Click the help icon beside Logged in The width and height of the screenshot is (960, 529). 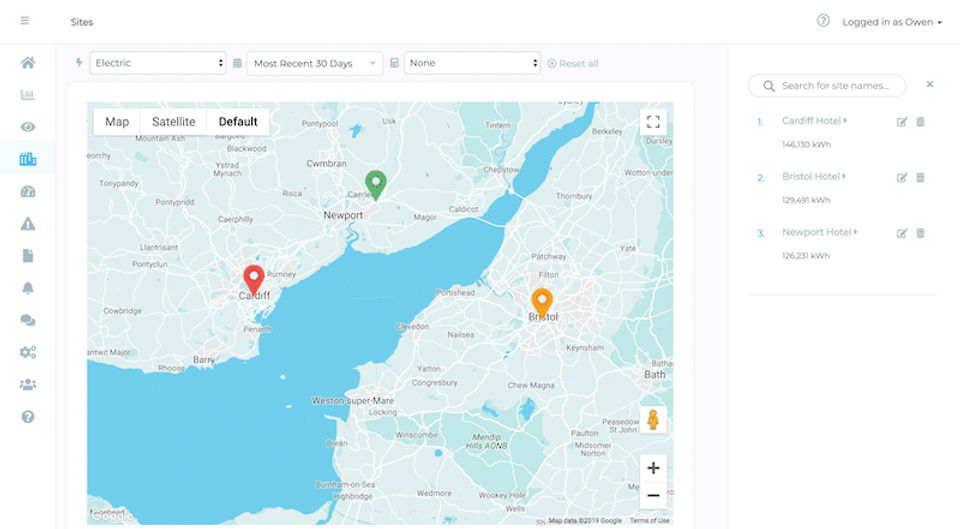coord(823,21)
